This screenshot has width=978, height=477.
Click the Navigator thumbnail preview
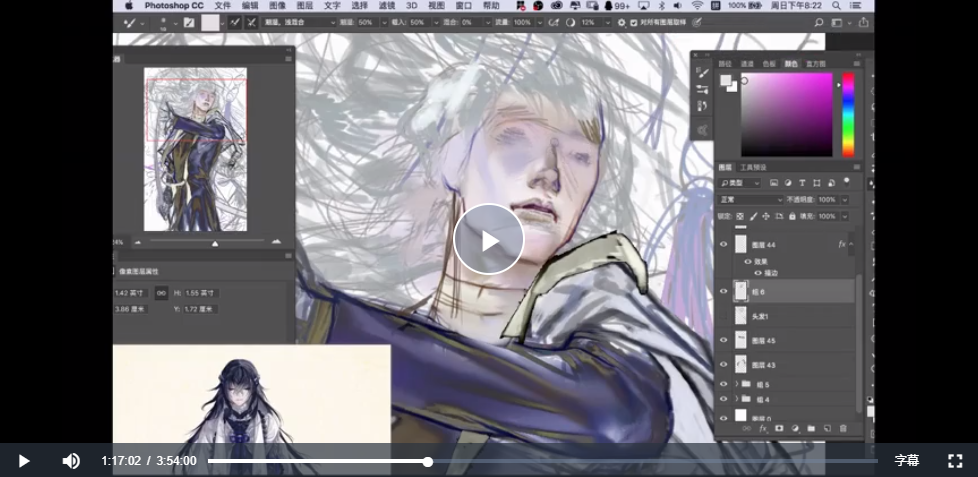tap(195, 150)
